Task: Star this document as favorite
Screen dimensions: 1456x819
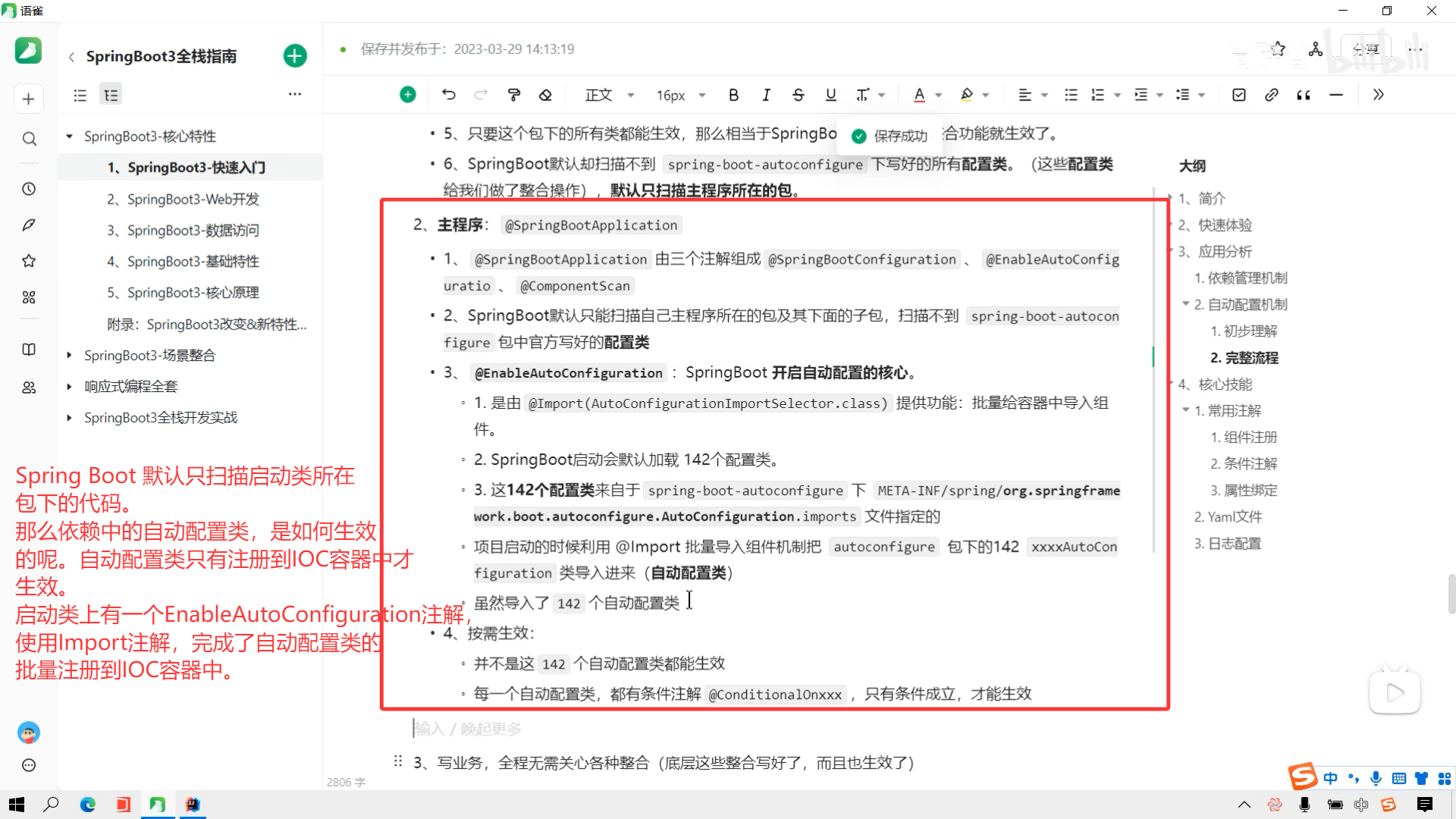Action: coord(1278,49)
